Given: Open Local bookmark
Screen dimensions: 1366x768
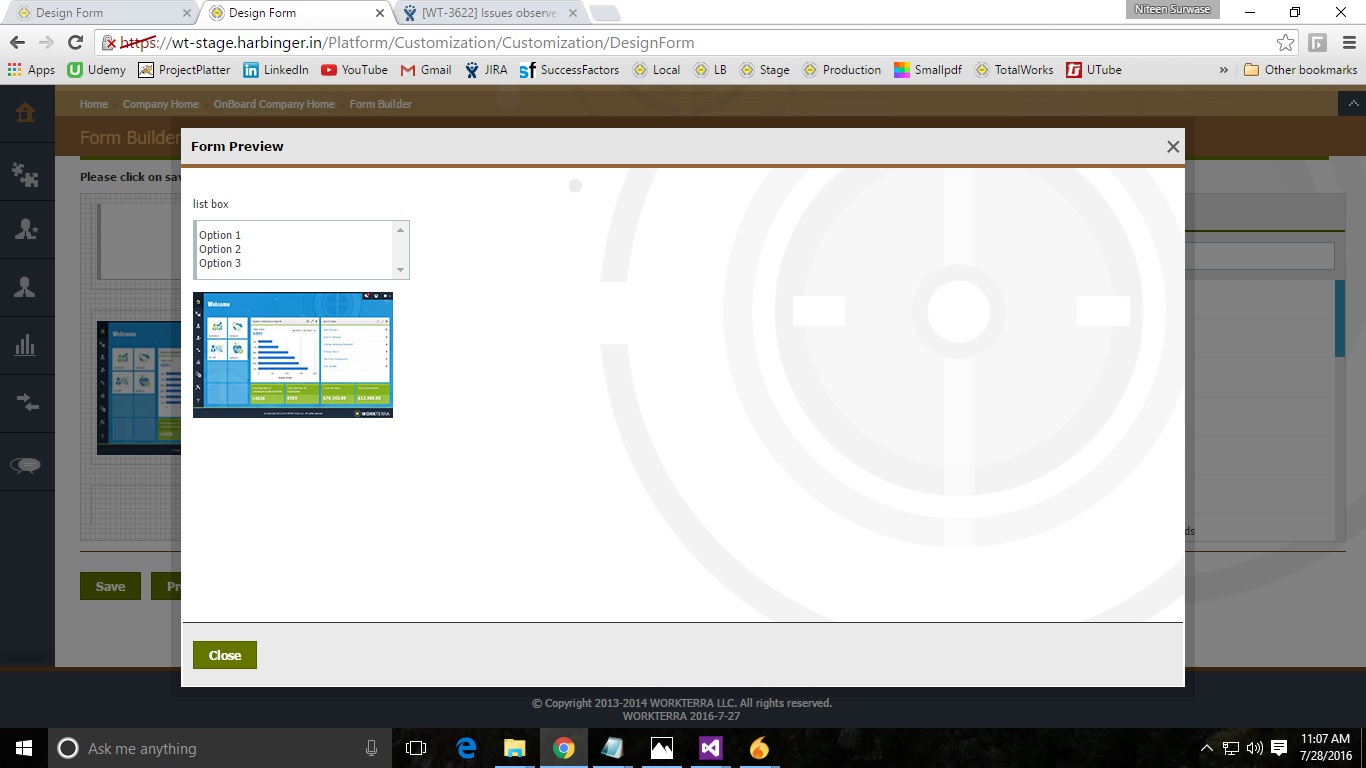Looking at the screenshot, I should [x=656, y=70].
